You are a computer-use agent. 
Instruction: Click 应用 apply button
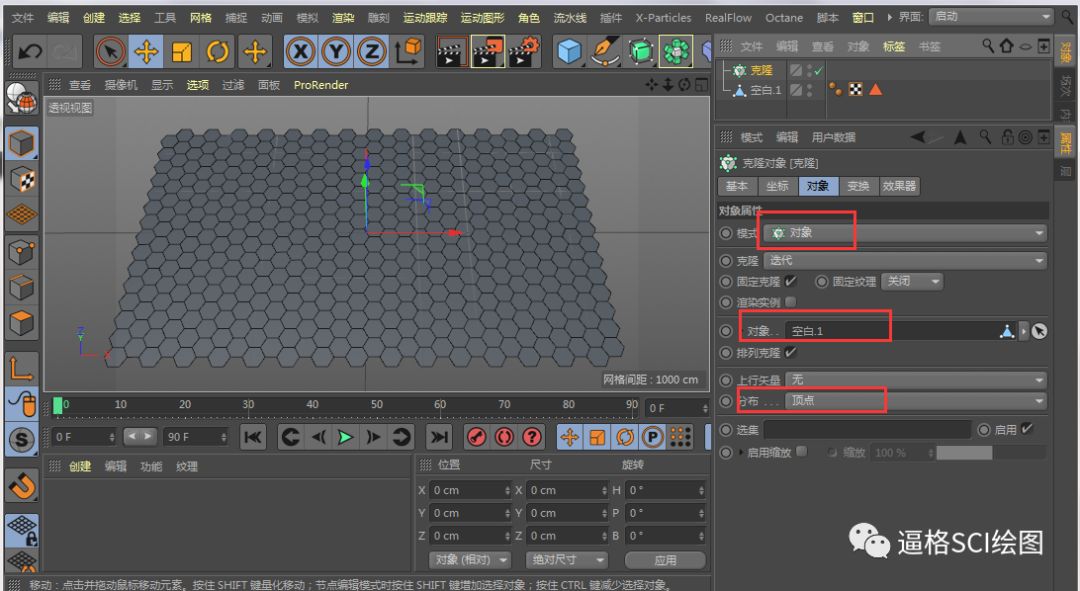(x=665, y=560)
